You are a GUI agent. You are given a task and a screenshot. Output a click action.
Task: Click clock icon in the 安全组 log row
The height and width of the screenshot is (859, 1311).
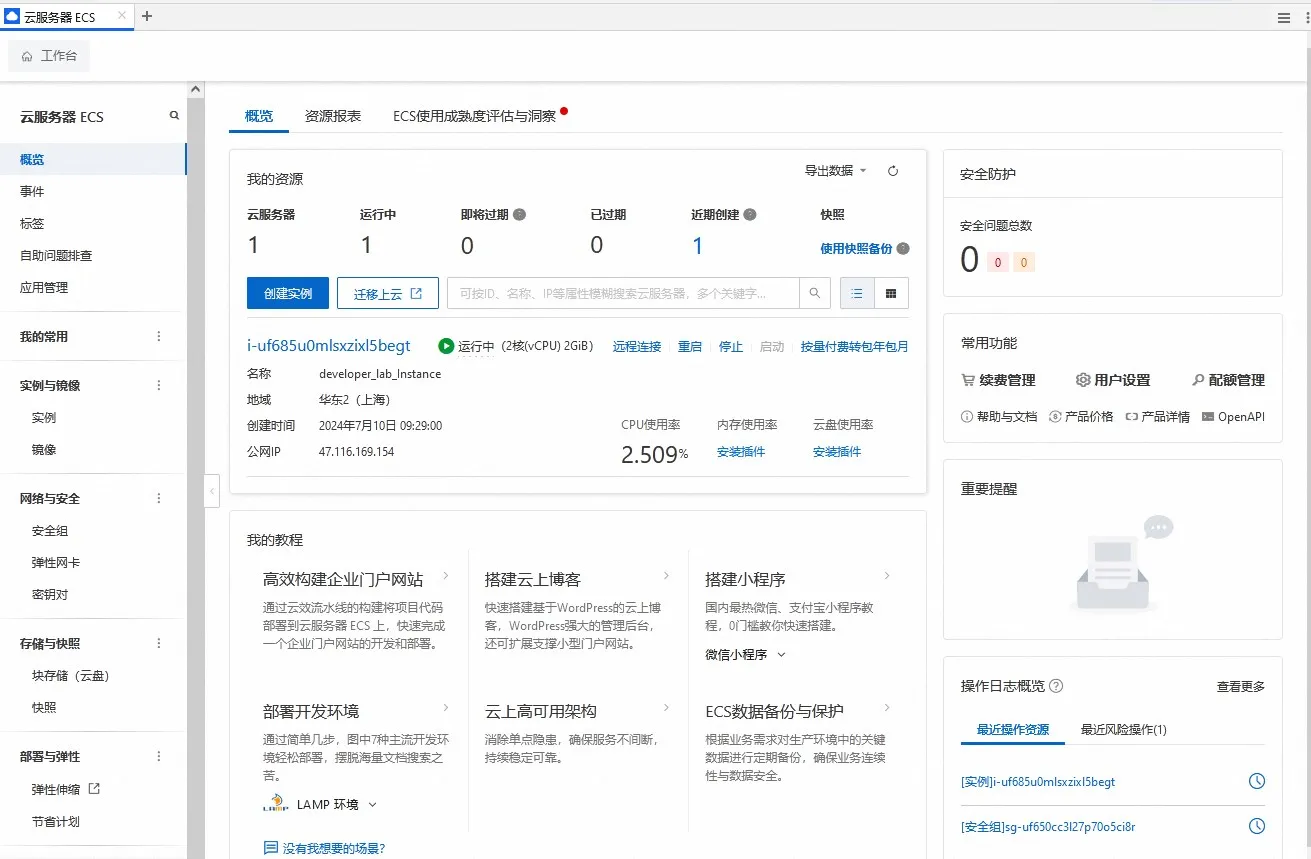coord(1257,826)
